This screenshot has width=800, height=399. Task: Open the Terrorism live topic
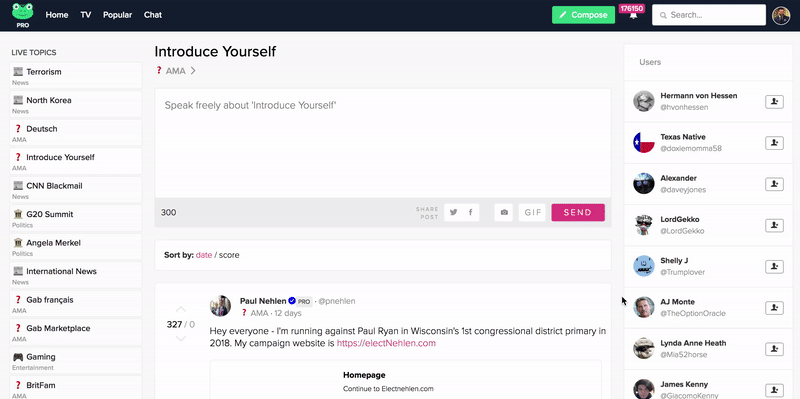click(76, 76)
